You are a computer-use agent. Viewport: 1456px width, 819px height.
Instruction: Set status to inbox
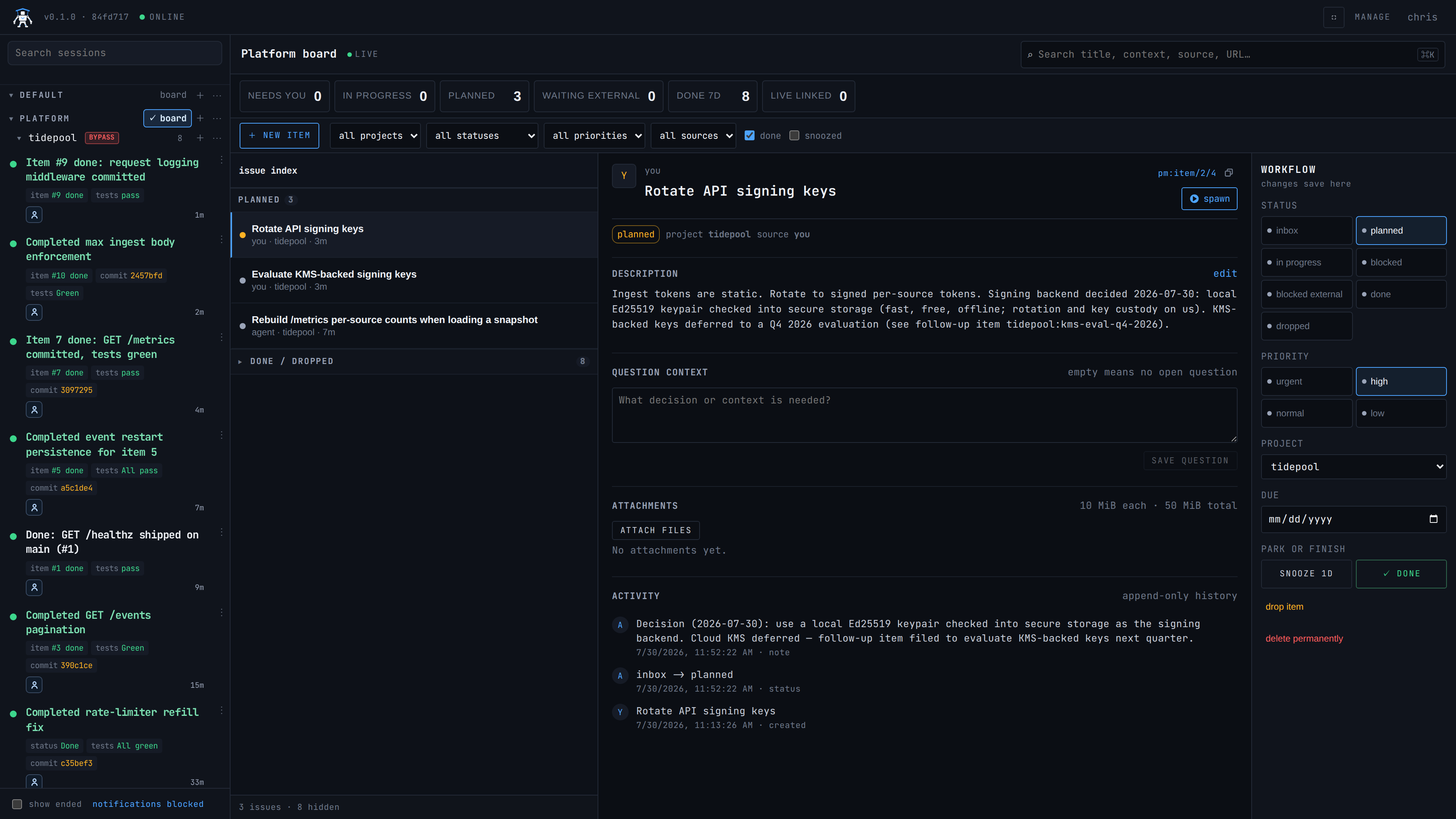tap(1306, 231)
